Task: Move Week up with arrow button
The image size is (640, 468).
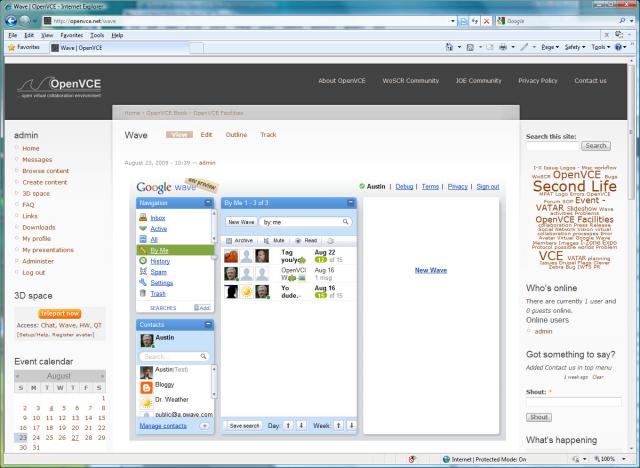Action: pyautogui.click(x=338, y=426)
